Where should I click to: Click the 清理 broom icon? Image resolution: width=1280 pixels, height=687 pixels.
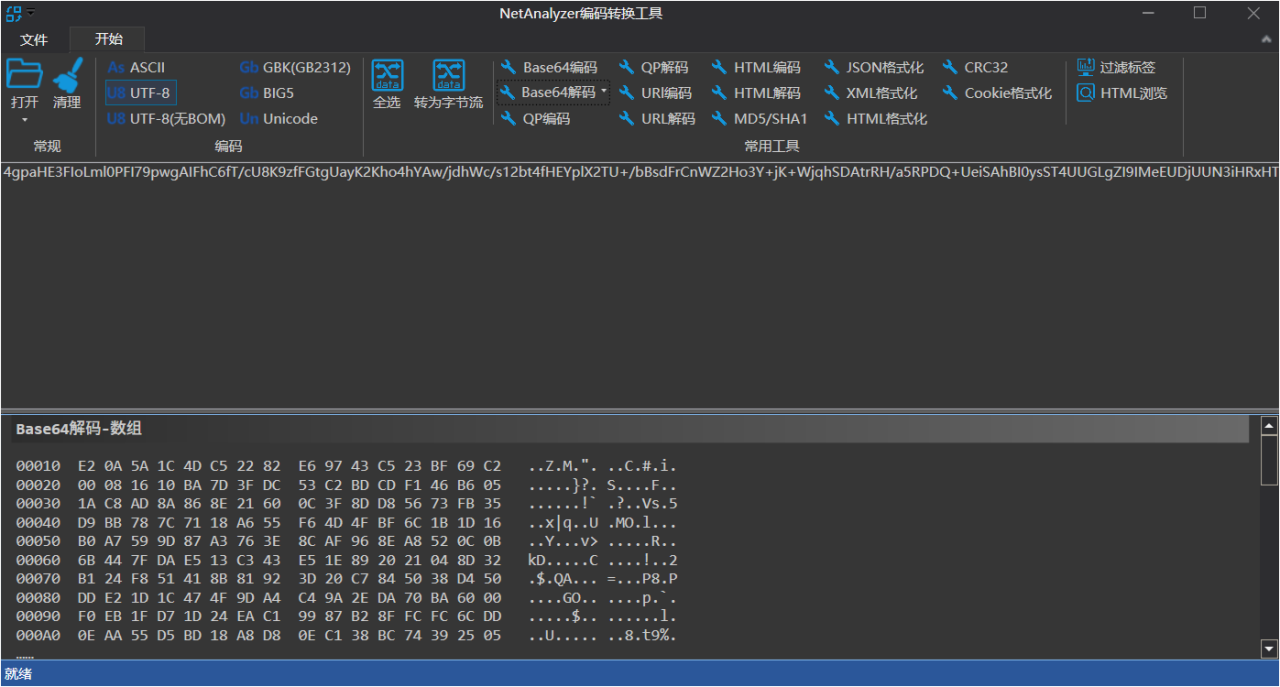click(x=67, y=76)
